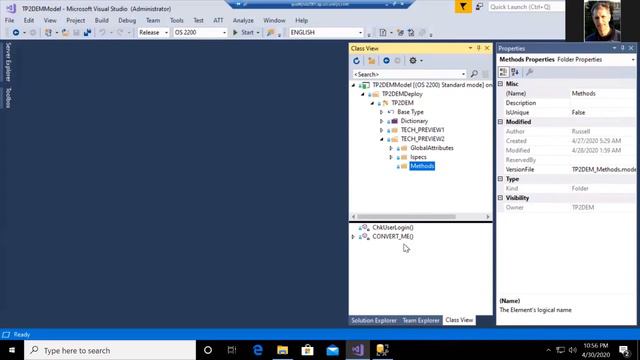The width and height of the screenshot is (640, 360).
Task: Click the Open File toolbar icon
Action: tap(65, 32)
